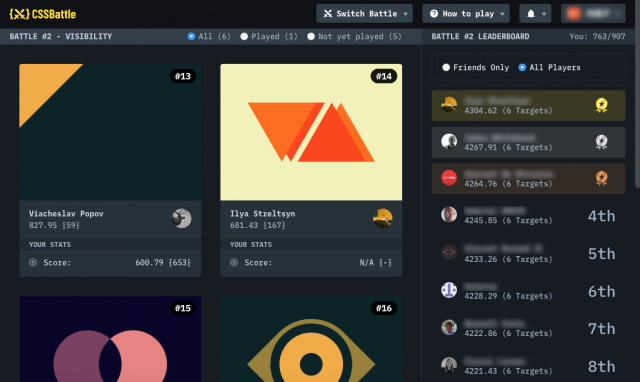
Task: Click the question mark icon in How to play
Action: (434, 14)
